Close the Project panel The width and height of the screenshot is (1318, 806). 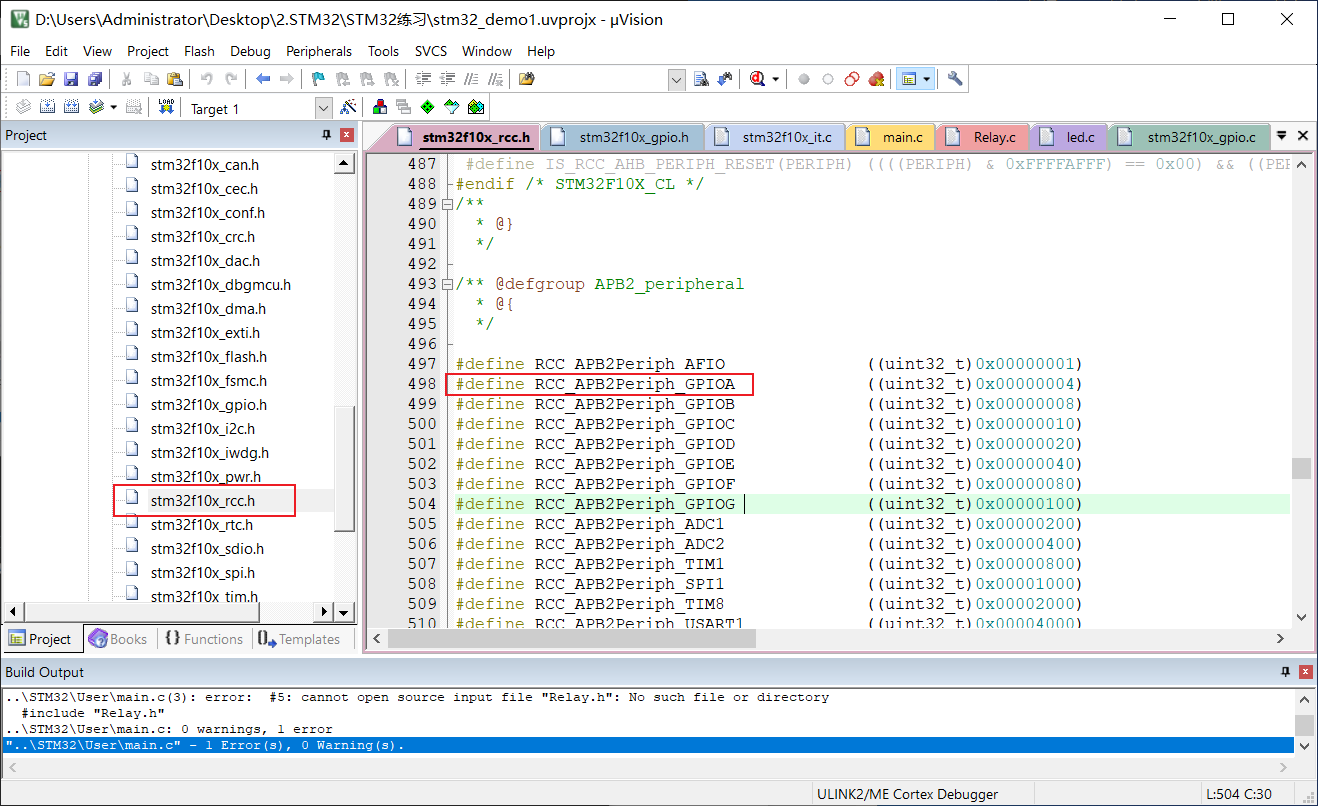coord(346,135)
